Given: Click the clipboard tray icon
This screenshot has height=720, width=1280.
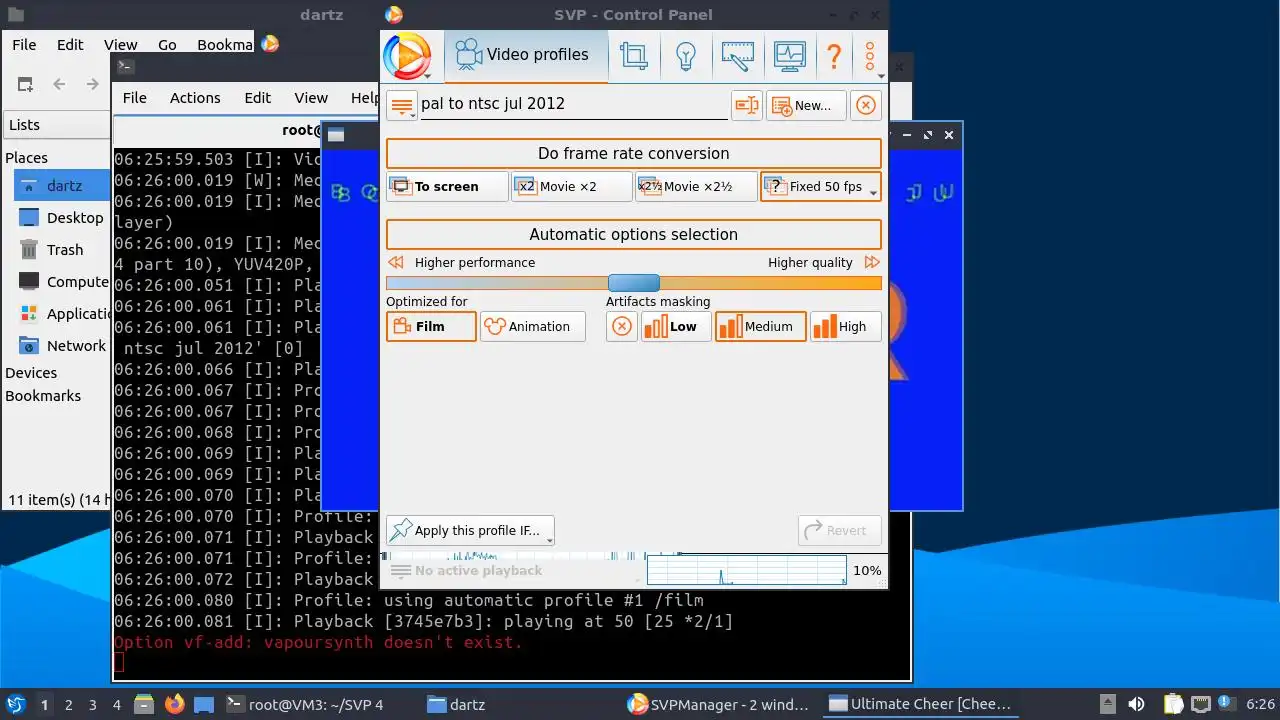Looking at the screenshot, I should point(1173,704).
